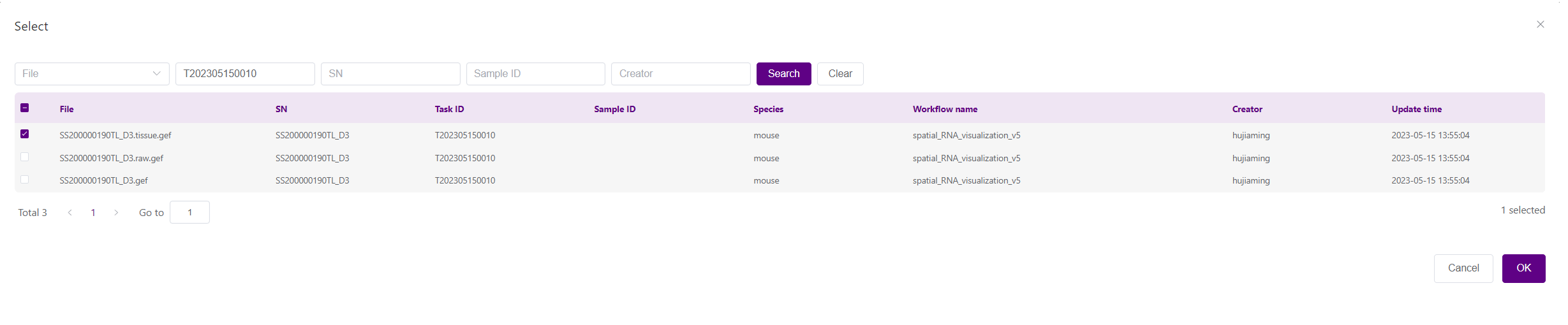Click the Creator filter field
The height and width of the screenshot is (325, 1568).
(680, 74)
